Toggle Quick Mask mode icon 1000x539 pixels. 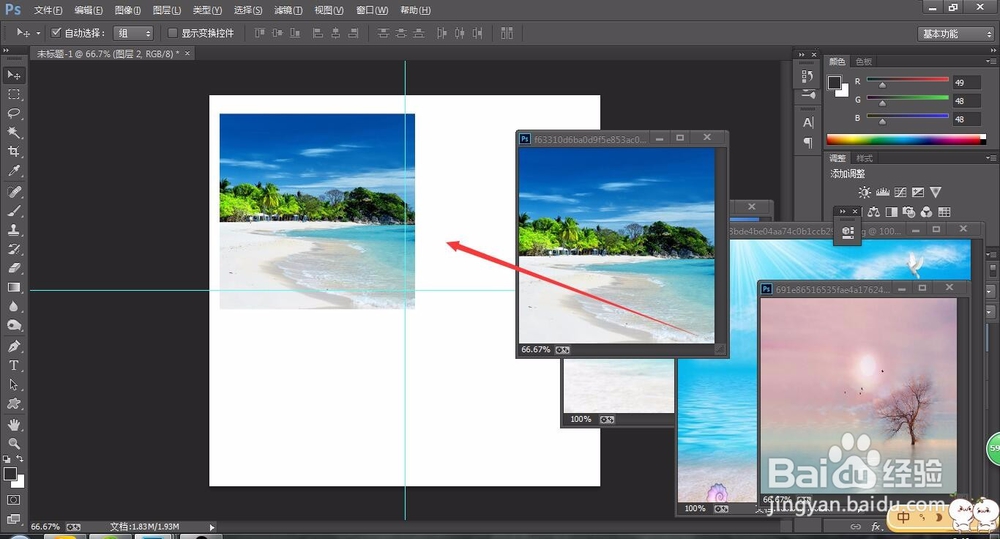13,500
